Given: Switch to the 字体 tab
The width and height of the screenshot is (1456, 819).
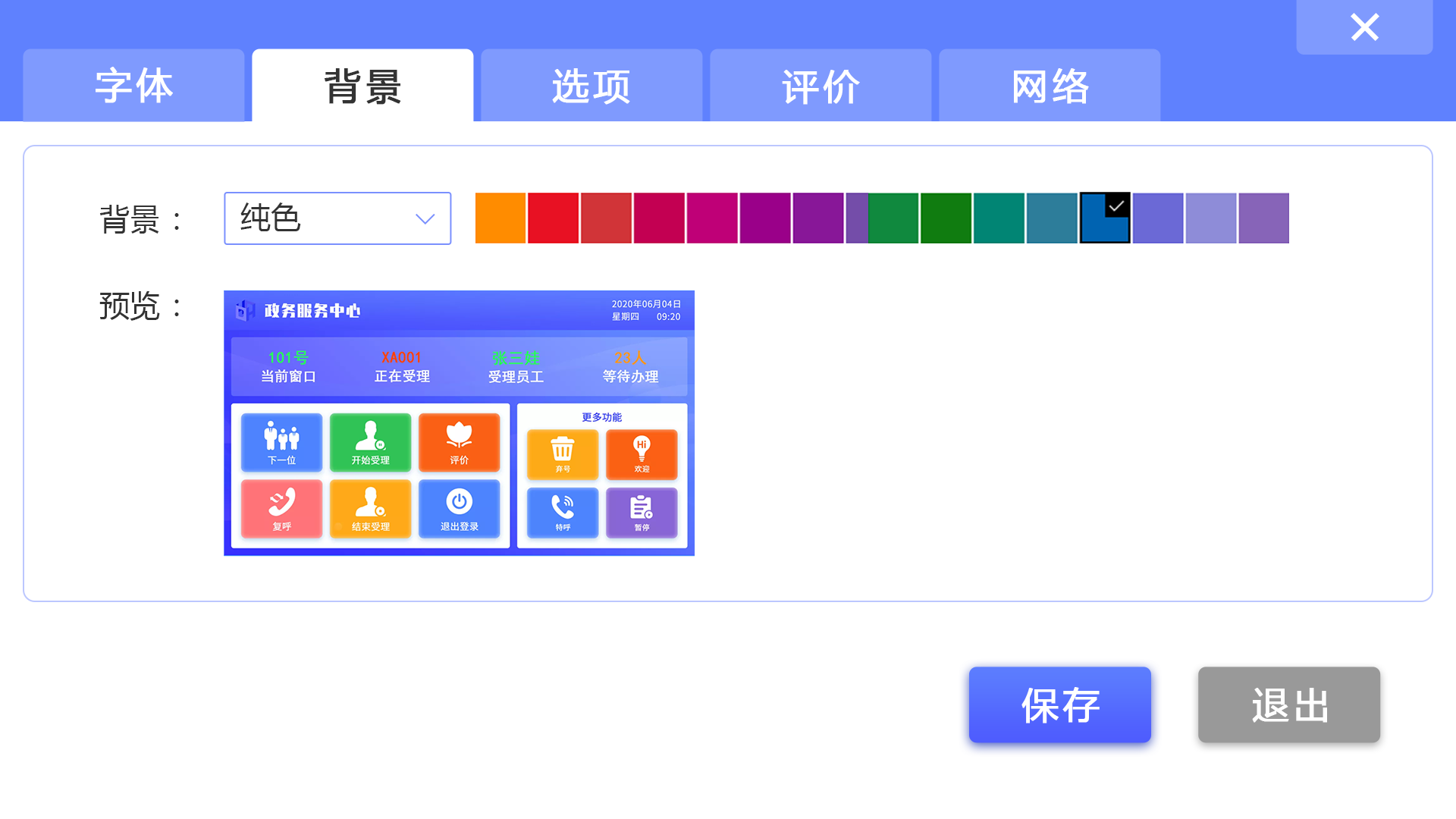Looking at the screenshot, I should tap(133, 85).
